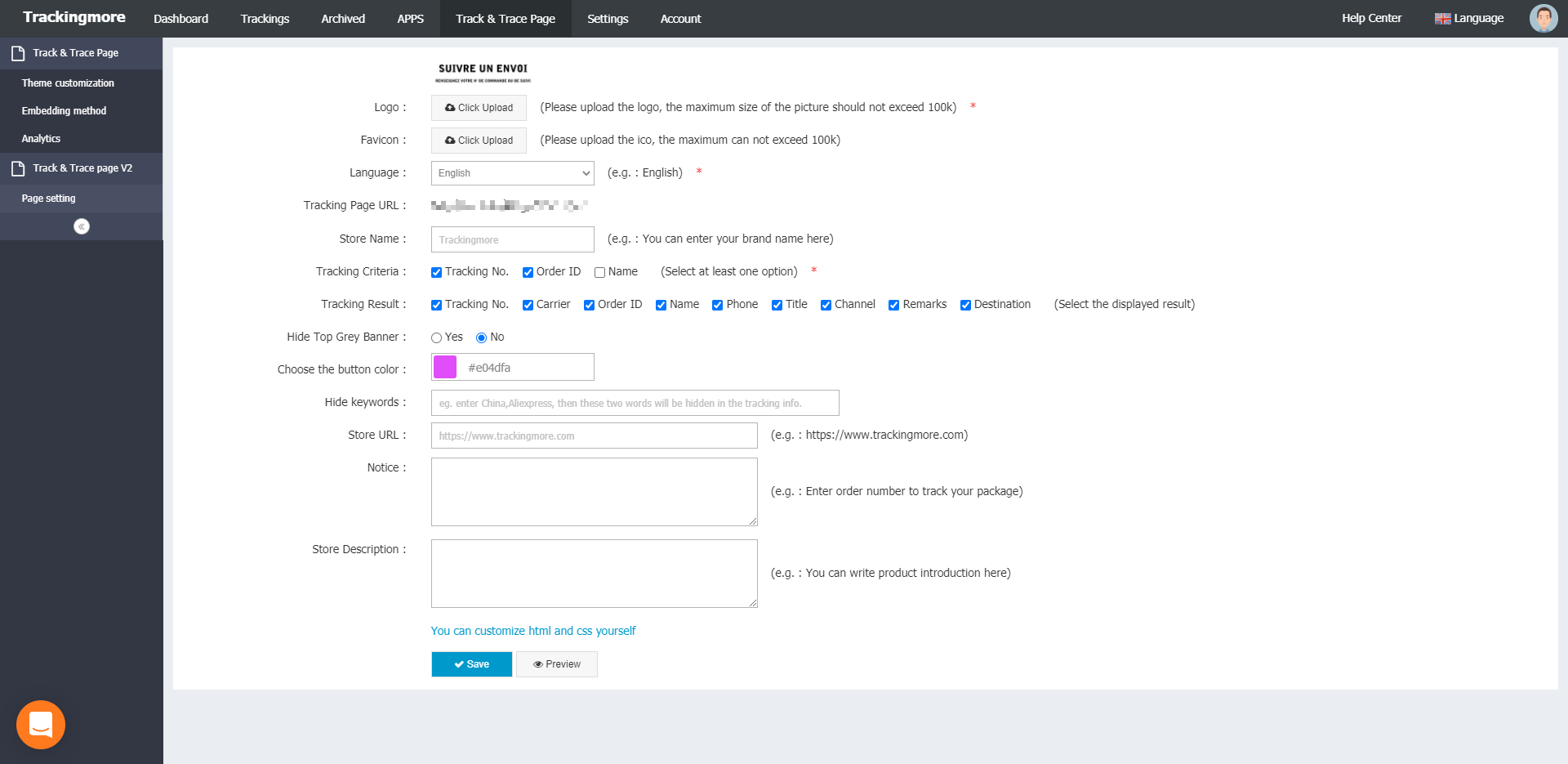The image size is (1568, 764).
Task: Toggle Tracking No. in Tracking Criteria
Action: point(437,272)
